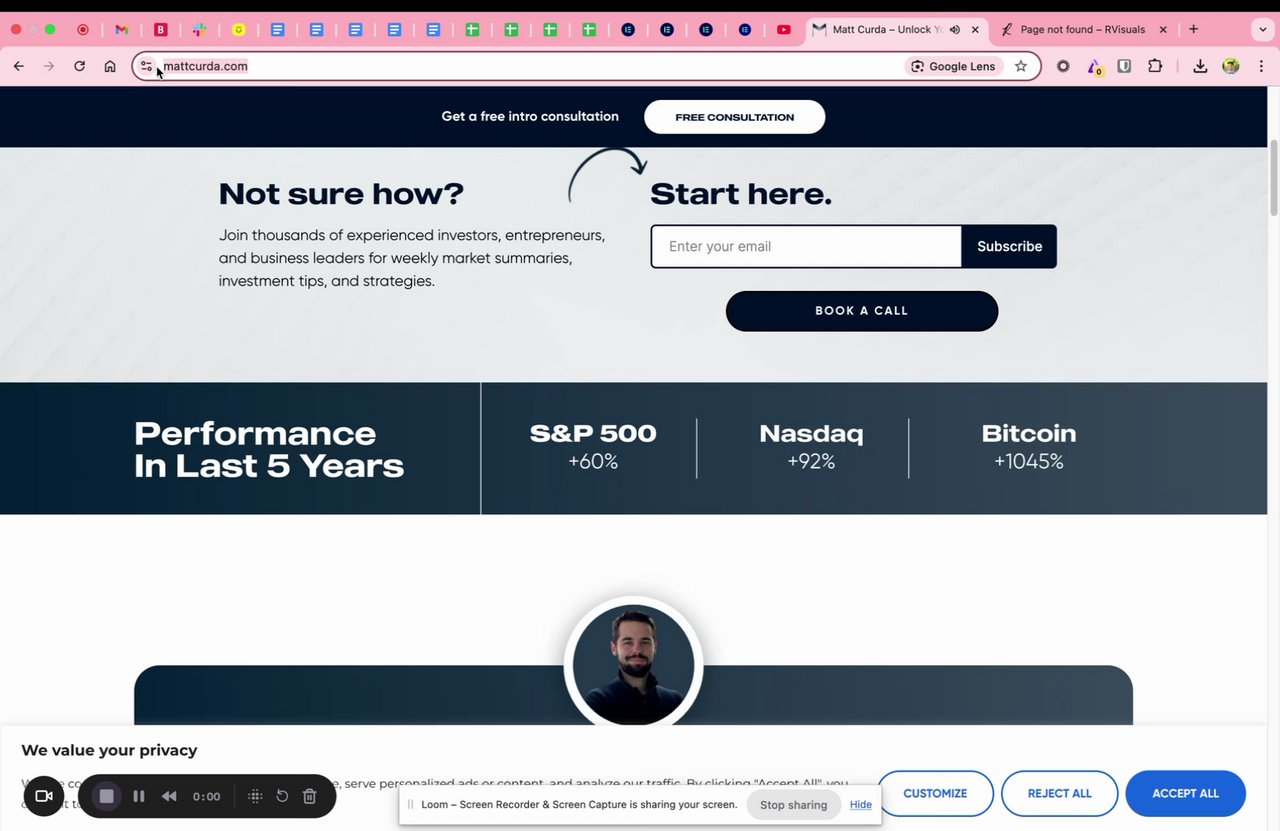This screenshot has height=831, width=1280.
Task: Click the circular profile photo
Action: tap(634, 665)
